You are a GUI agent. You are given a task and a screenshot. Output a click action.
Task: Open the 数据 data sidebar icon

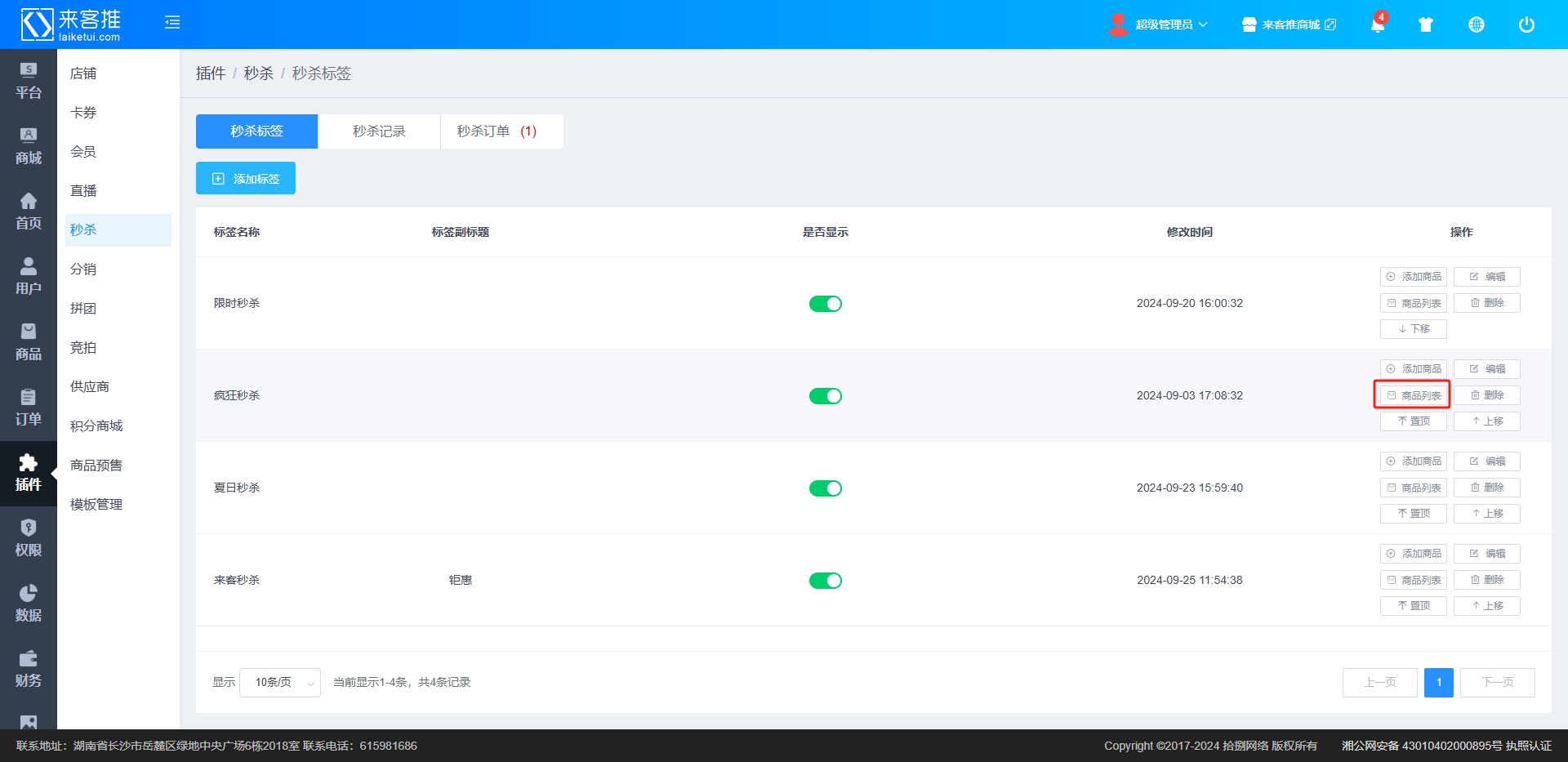pos(29,603)
